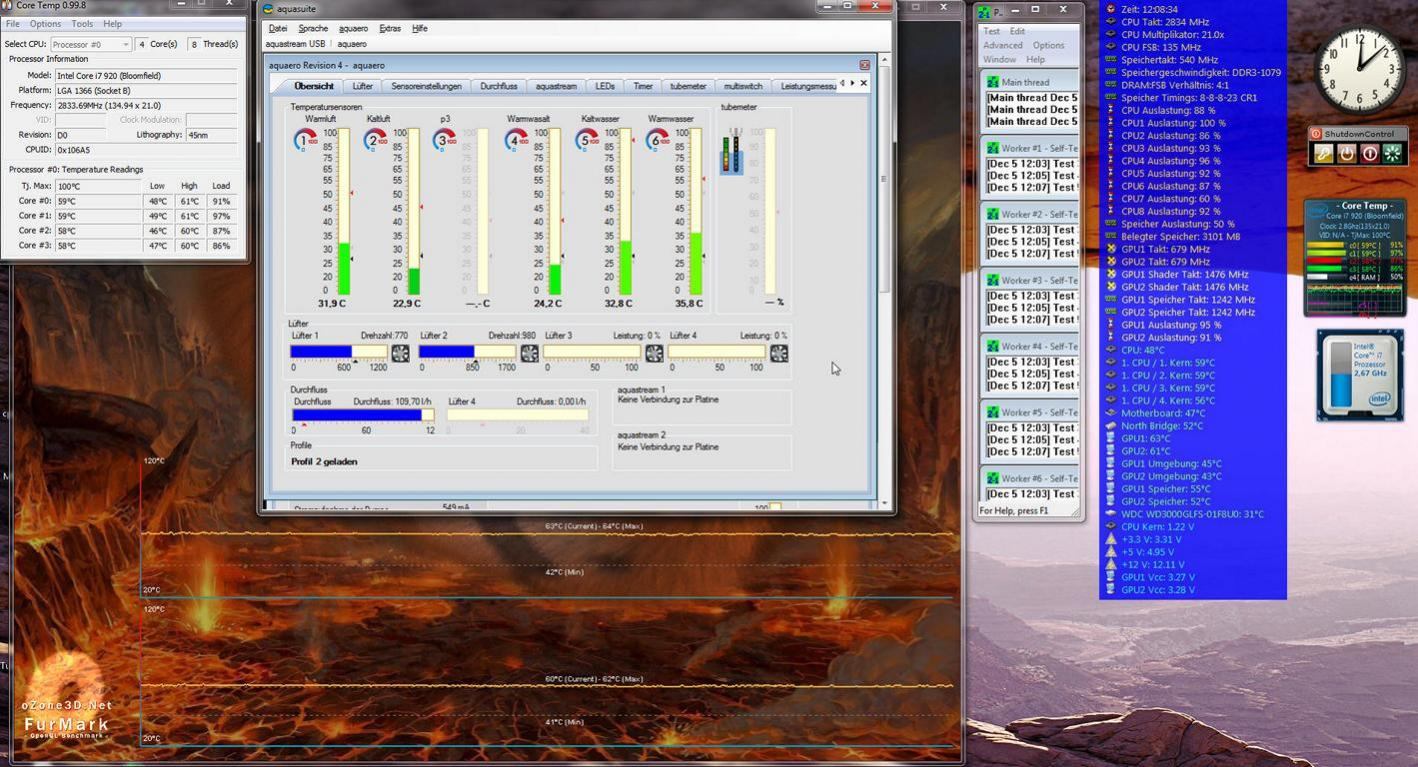Click the Lüfter 3 fan icon

click(654, 353)
